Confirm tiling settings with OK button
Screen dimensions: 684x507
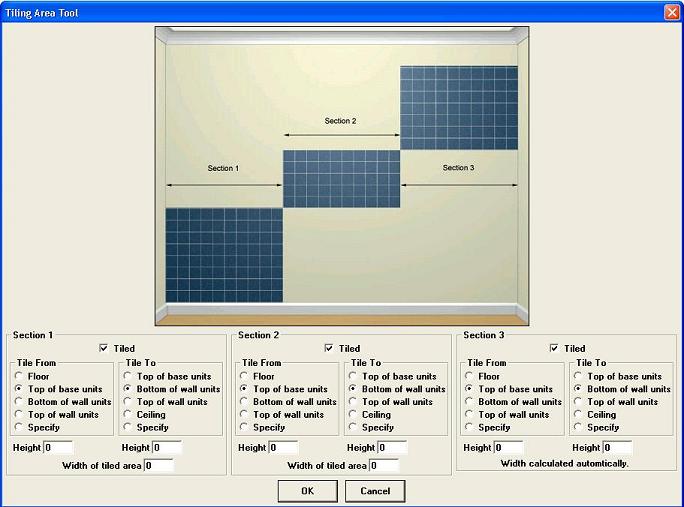(308, 491)
